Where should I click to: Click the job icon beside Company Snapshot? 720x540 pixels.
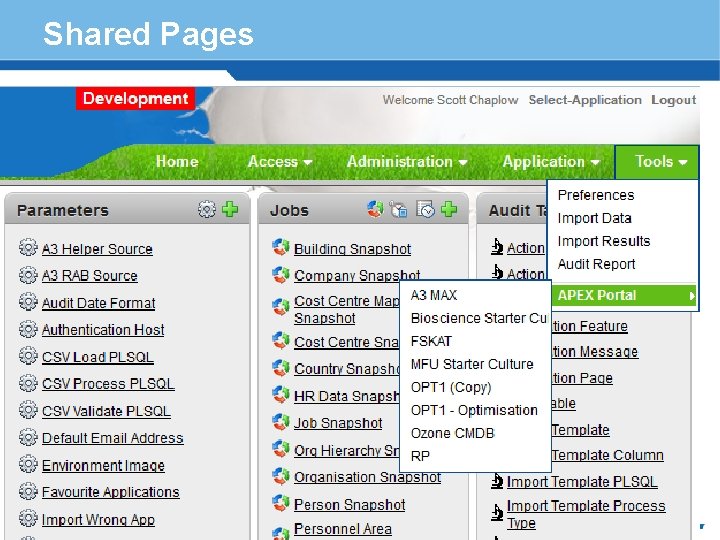281,275
